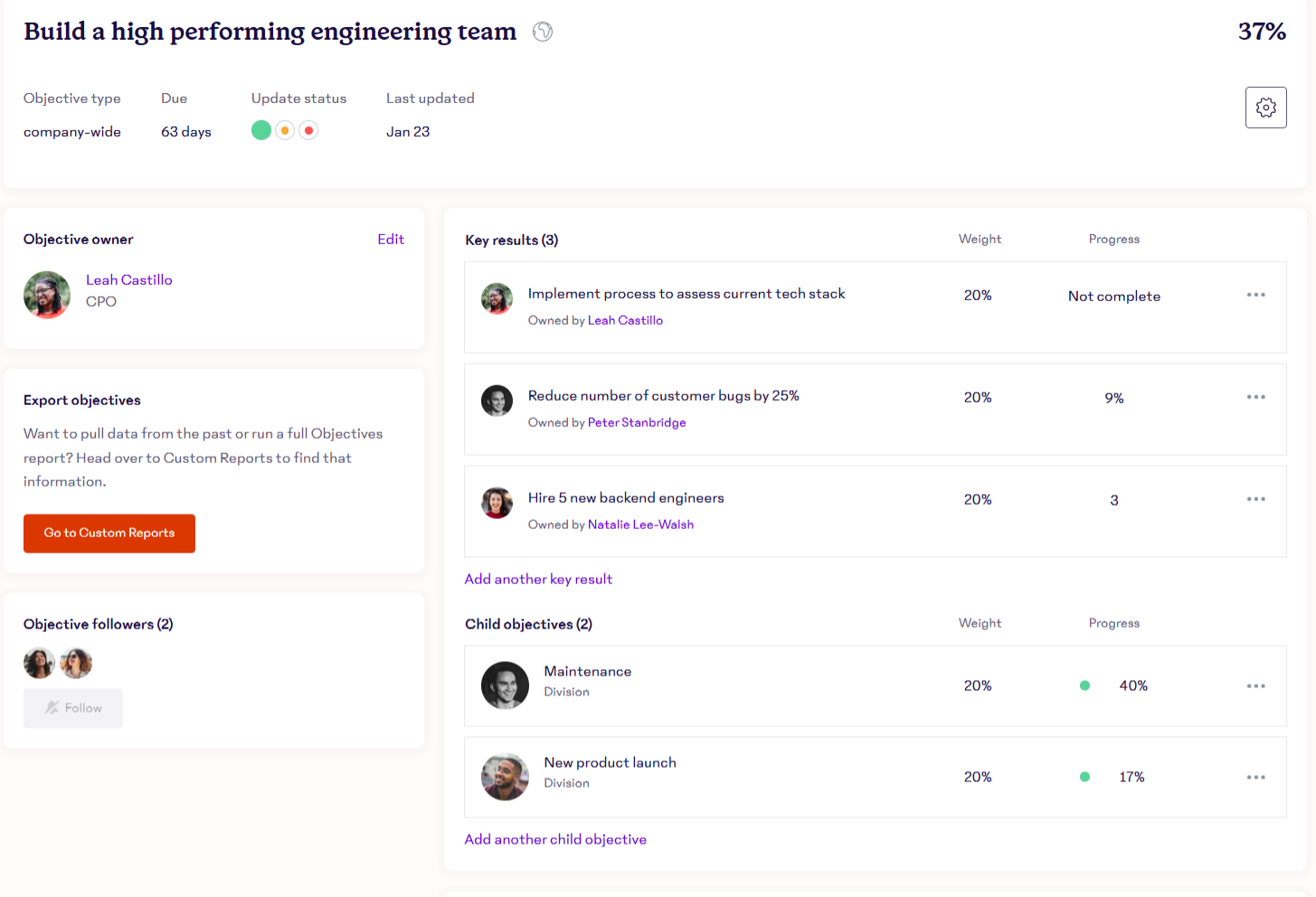This screenshot has height=897, width=1316.
Task: Open options menu for Hire 5 engineers result
Action: tap(1255, 499)
